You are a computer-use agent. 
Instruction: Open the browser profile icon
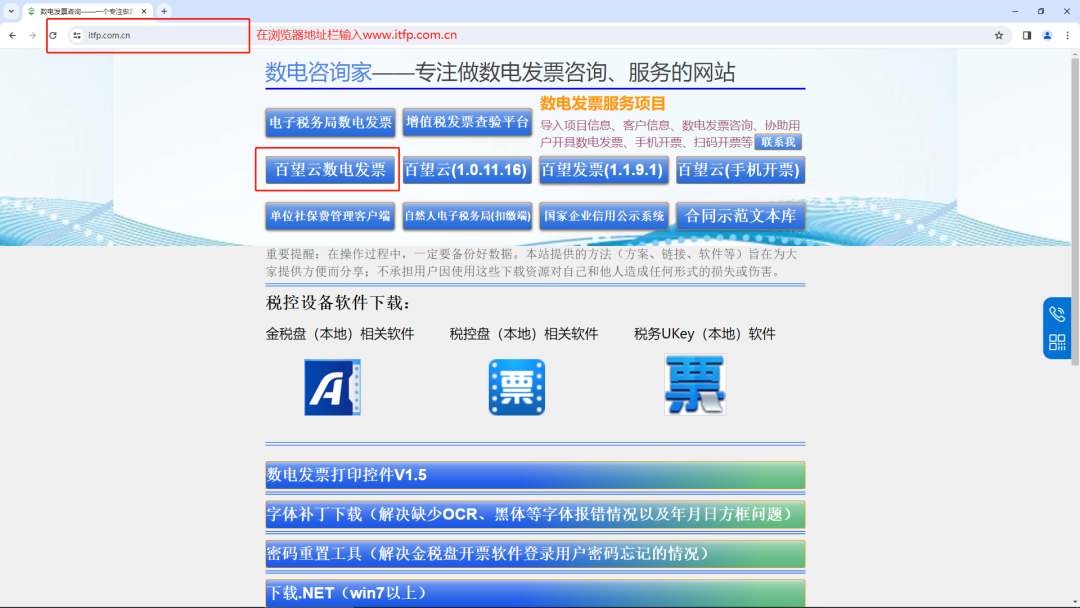click(x=1047, y=35)
